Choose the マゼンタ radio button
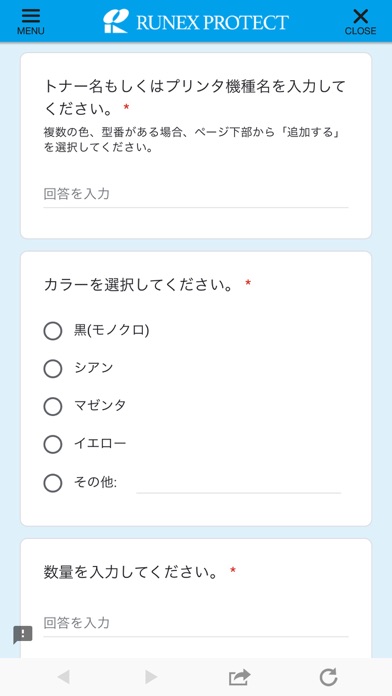 tap(52, 406)
